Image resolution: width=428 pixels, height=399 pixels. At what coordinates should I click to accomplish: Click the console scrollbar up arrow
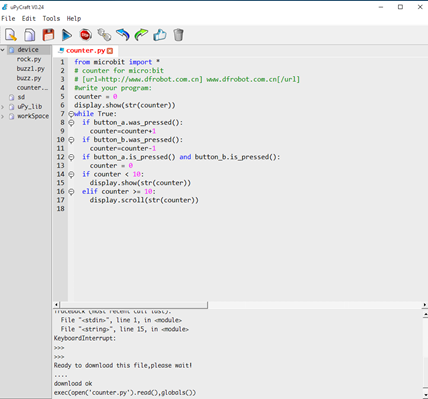click(x=425, y=314)
